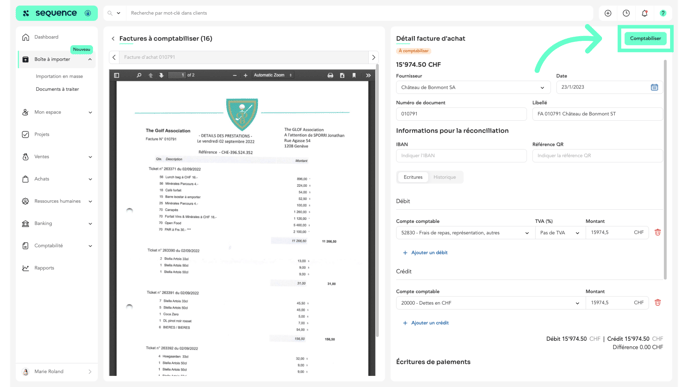The height and width of the screenshot is (387, 688).
Task: Click Ajouter un débit
Action: (x=425, y=253)
